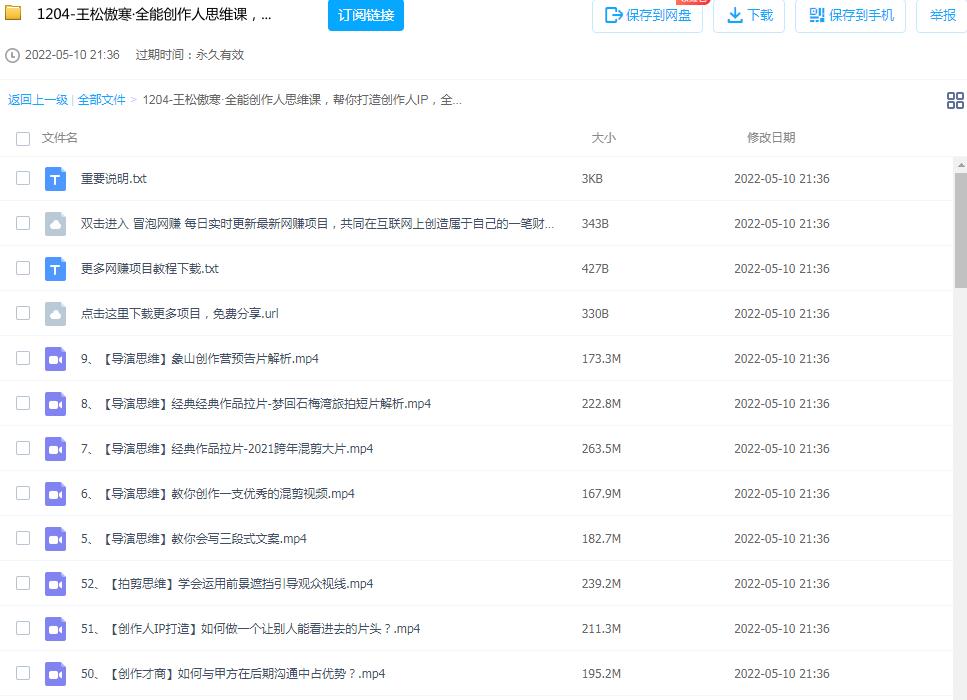The image size is (967, 700).
Task: Open 8、经典作品拉片-梦回石梅湾旅拍短片解析.mp4
Action: [256, 404]
